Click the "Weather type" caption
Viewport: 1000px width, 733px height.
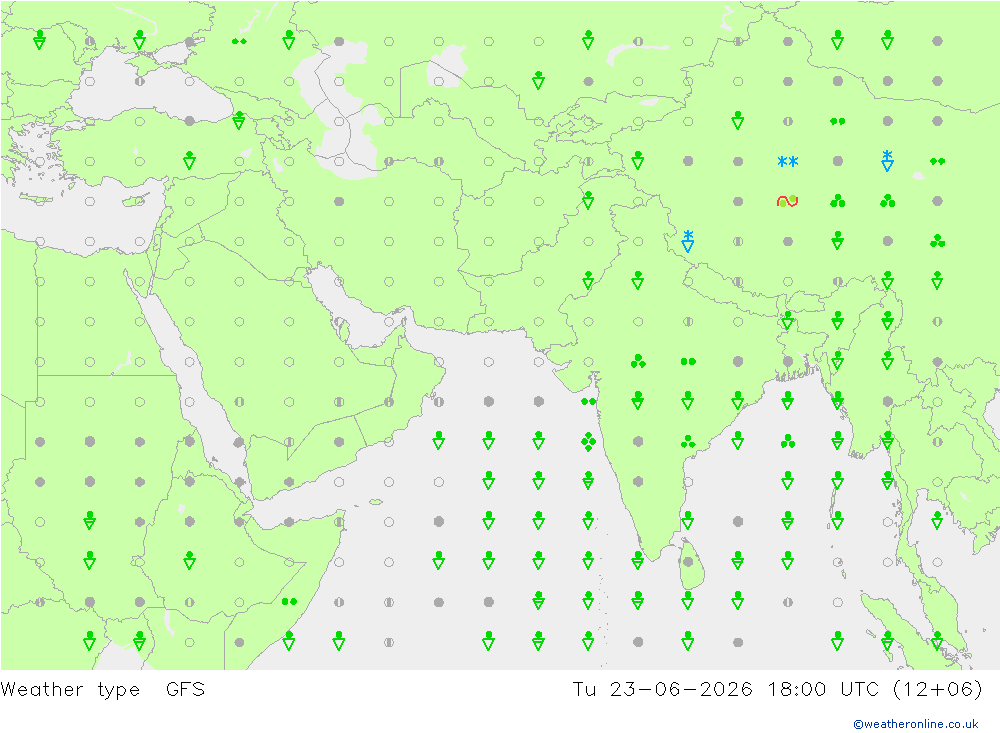coord(70,690)
